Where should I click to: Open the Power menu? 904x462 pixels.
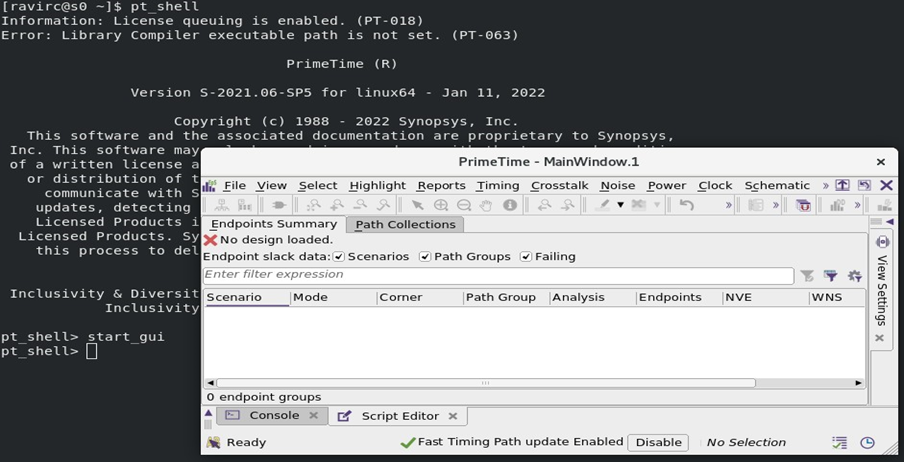pos(667,186)
